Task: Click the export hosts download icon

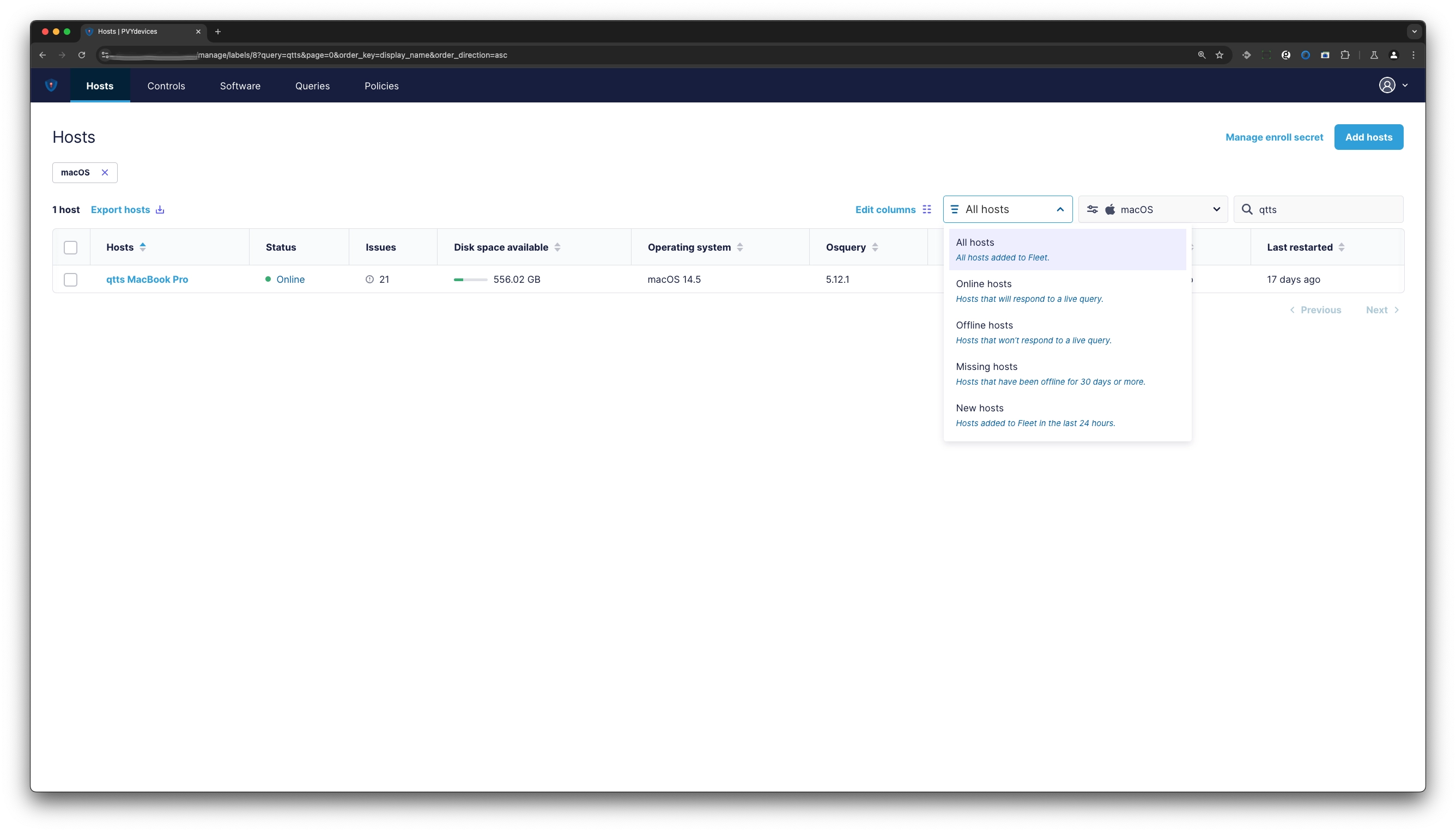Action: point(160,209)
